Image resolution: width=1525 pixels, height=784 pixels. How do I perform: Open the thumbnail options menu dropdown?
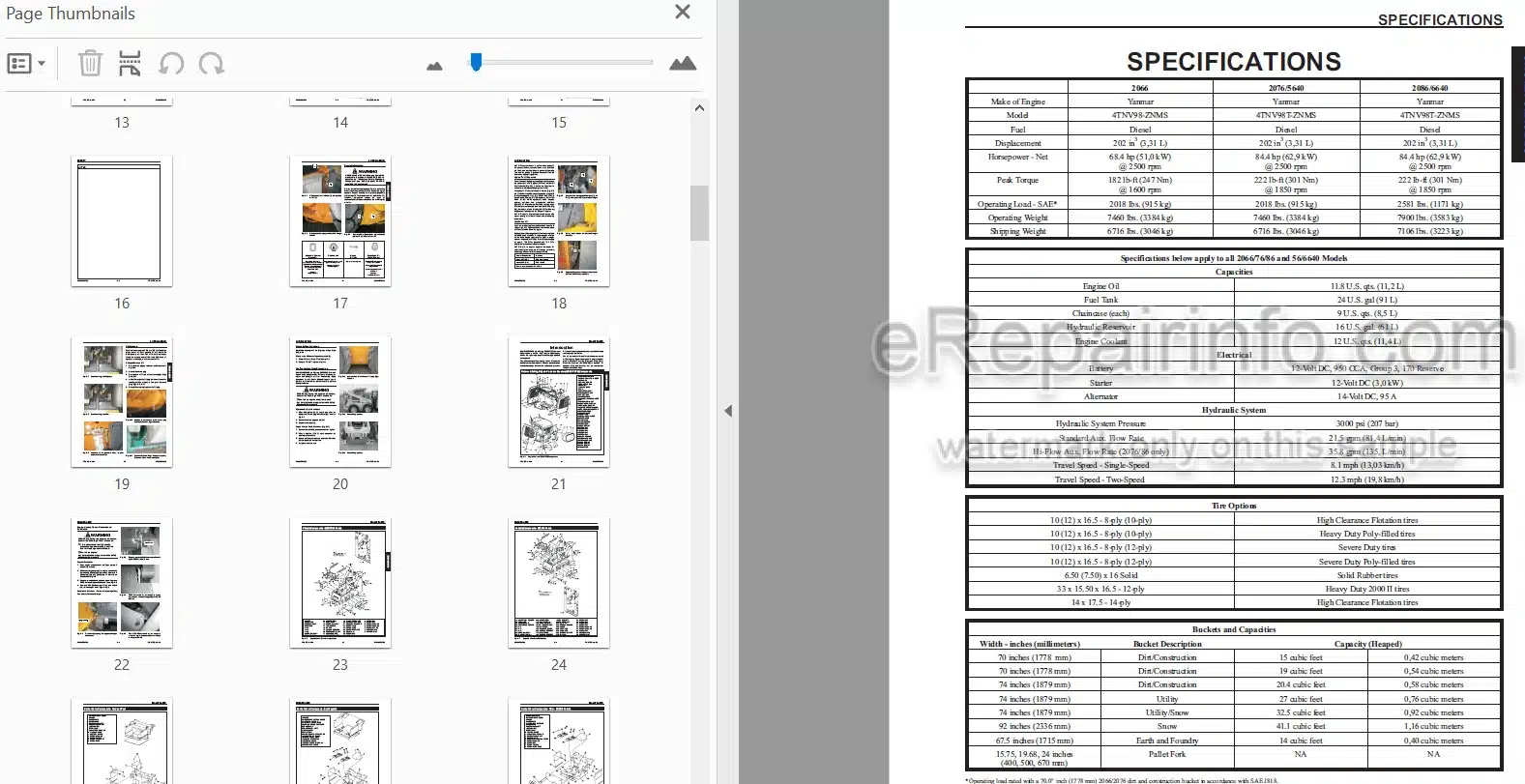coord(26,64)
